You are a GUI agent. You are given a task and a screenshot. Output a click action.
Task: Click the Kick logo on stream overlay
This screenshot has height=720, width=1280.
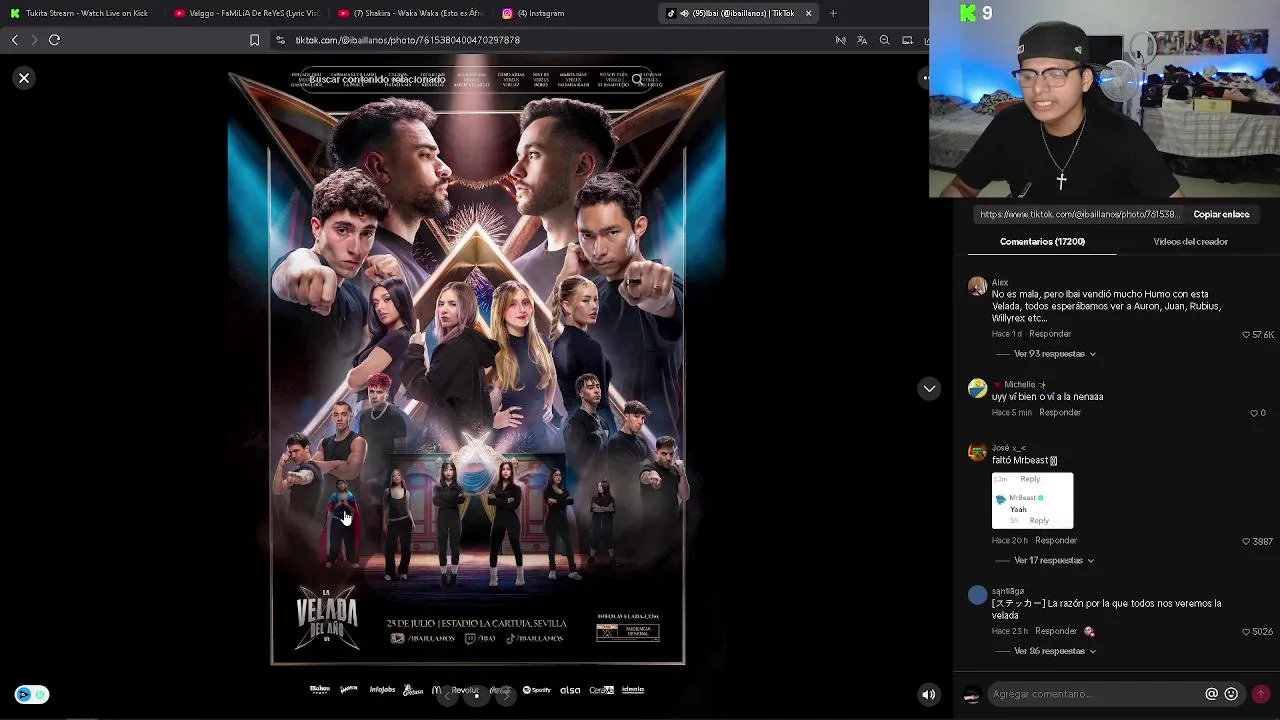pos(968,13)
